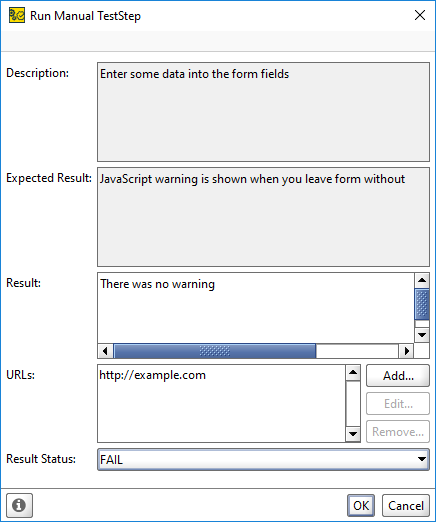Click inside the Result text area
This screenshot has width=436, height=522.
pyautogui.click(x=256, y=308)
